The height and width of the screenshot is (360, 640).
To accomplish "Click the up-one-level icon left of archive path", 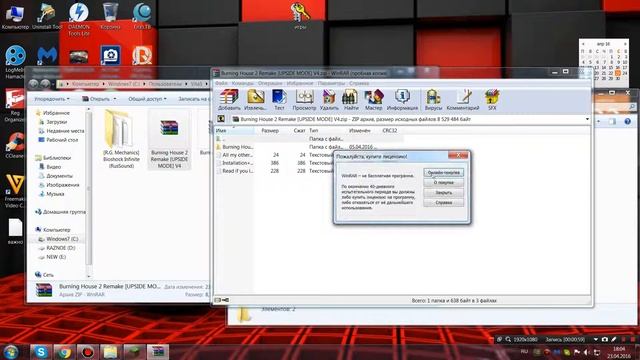I will [221, 119].
